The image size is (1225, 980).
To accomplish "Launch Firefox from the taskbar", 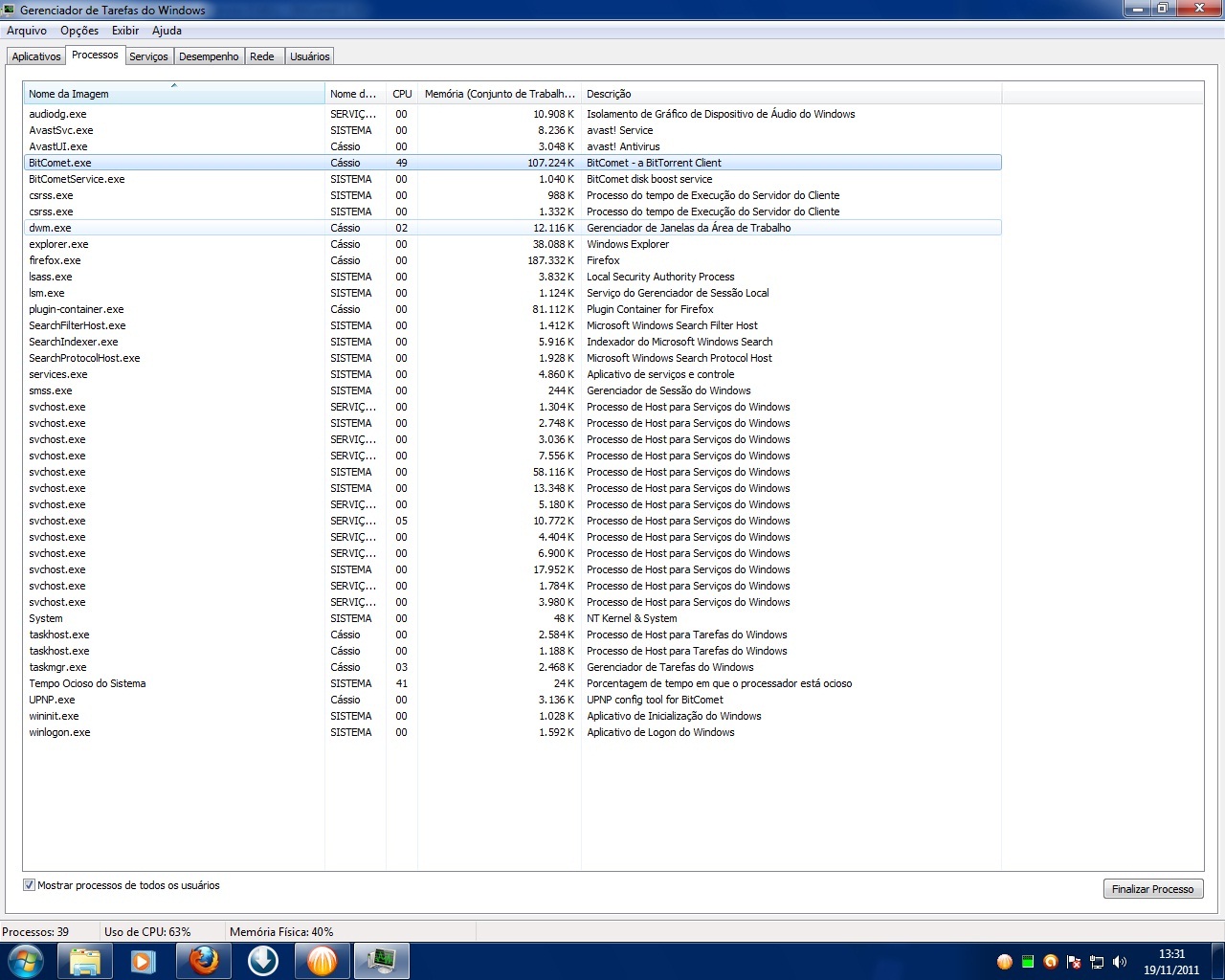I will pos(203,960).
